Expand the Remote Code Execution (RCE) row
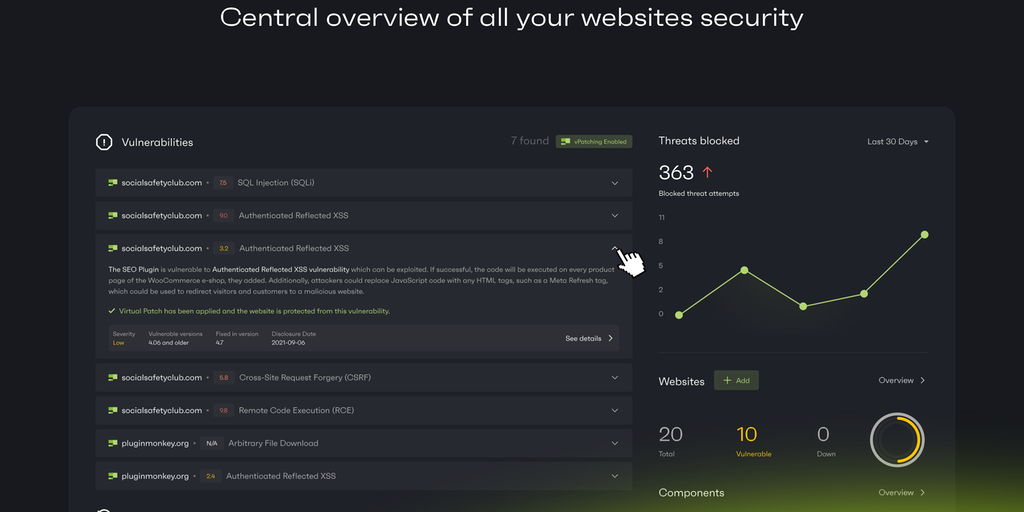This screenshot has height=512, width=1024. (x=615, y=410)
